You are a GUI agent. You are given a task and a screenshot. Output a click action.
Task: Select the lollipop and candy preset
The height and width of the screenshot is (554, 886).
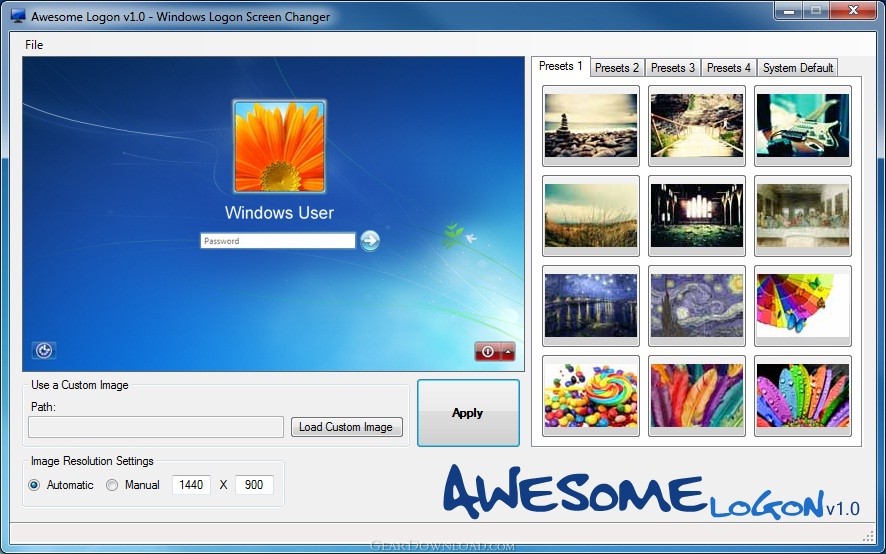[591, 396]
